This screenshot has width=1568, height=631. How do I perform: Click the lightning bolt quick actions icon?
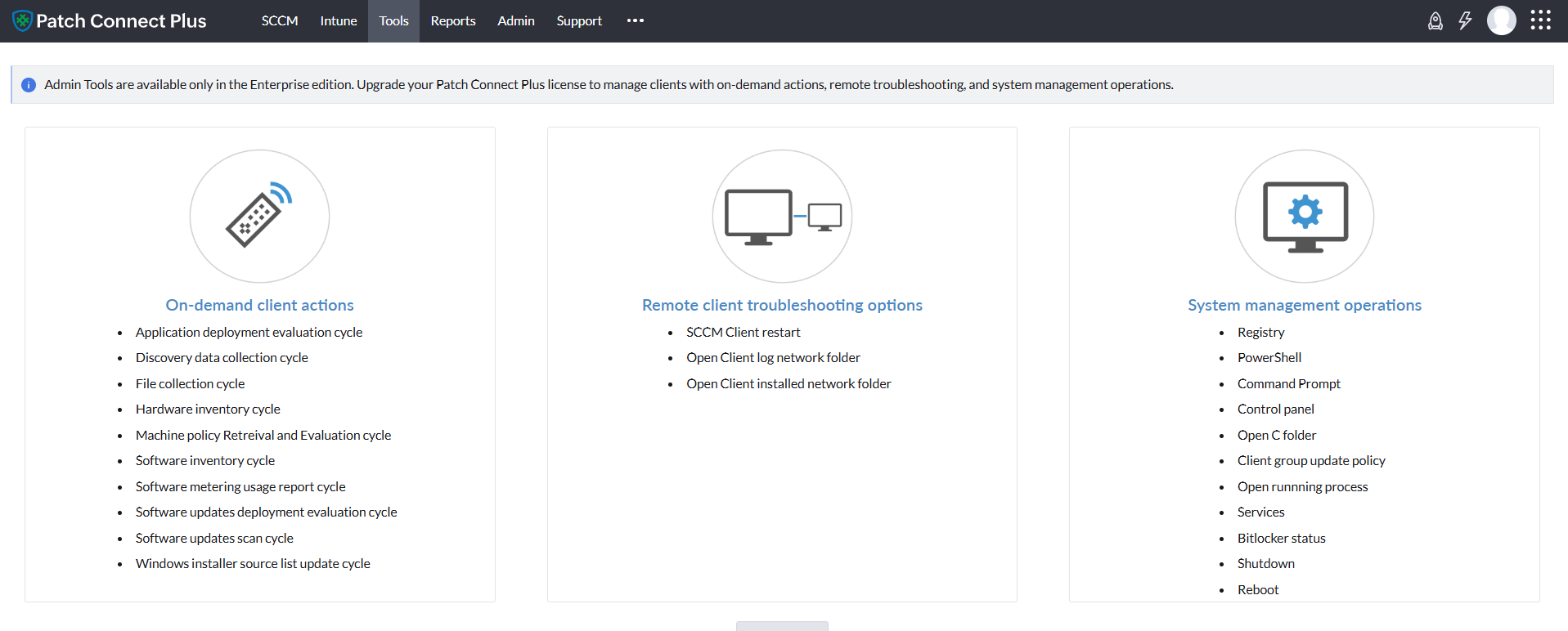tap(1465, 21)
